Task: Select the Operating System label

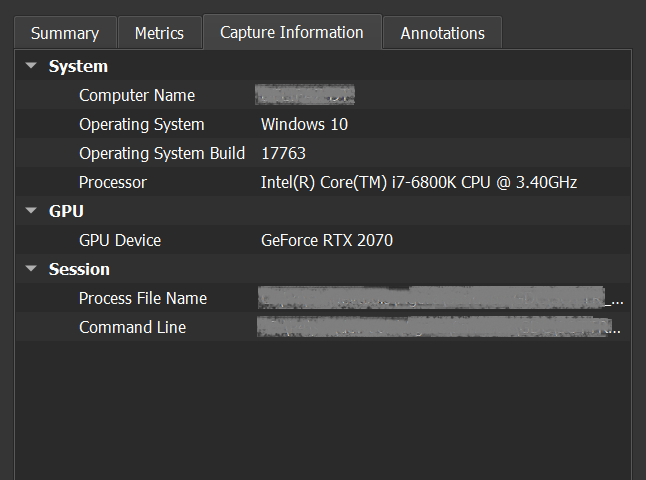Action: click(x=141, y=125)
